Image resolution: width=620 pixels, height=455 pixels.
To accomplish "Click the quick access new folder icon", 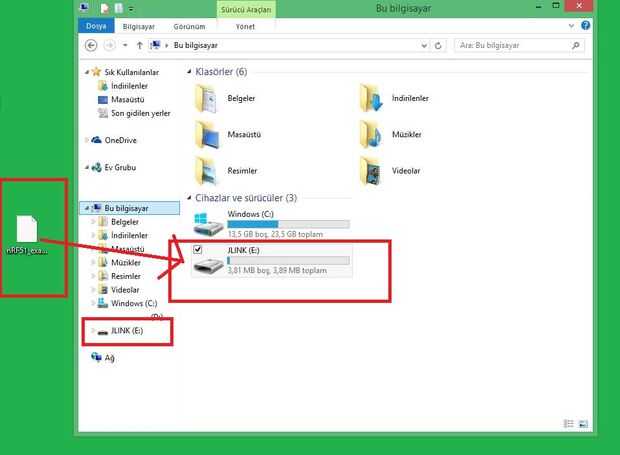I will click(x=119, y=8).
